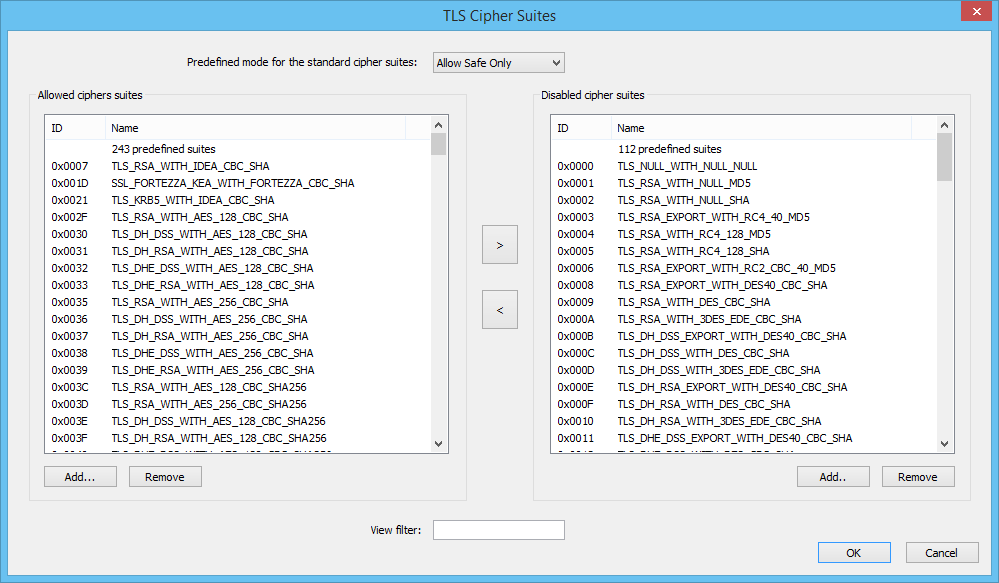Viewport: 999px width, 583px height.
Task: Select TLS_RSA_WITH_DES_CBC_SHA row
Action: click(744, 302)
